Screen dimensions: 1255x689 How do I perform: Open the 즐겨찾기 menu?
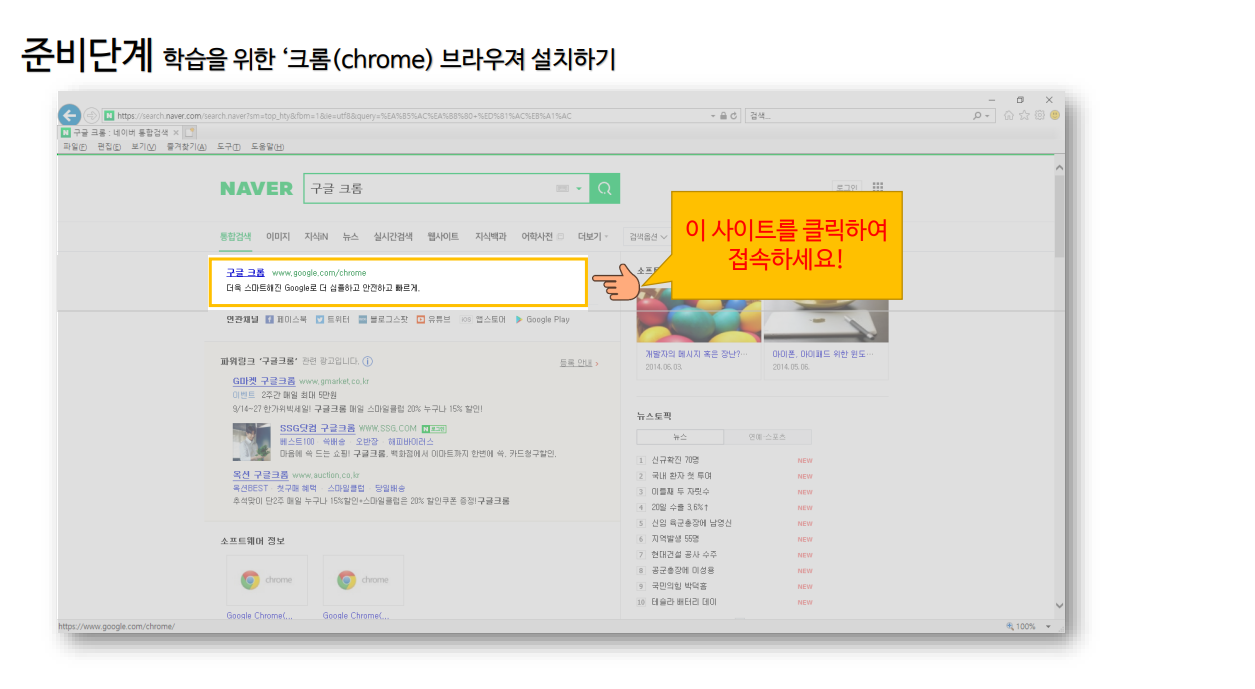[186, 147]
